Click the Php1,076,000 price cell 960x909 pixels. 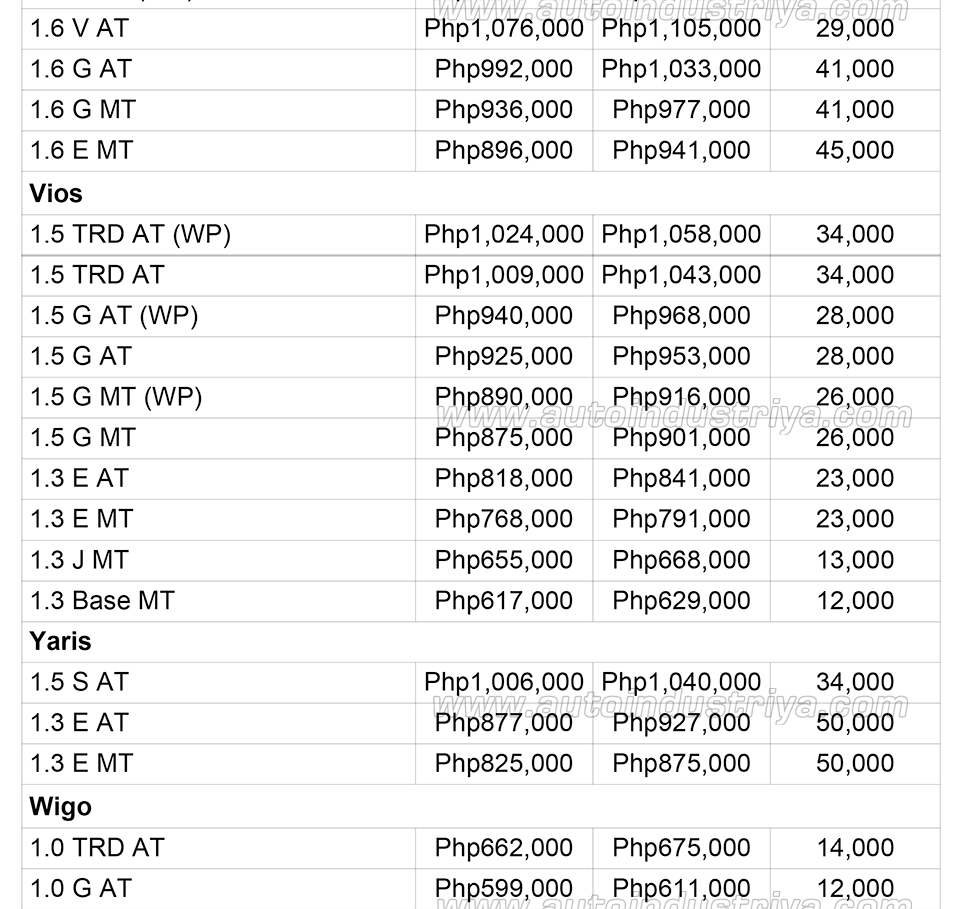(504, 28)
